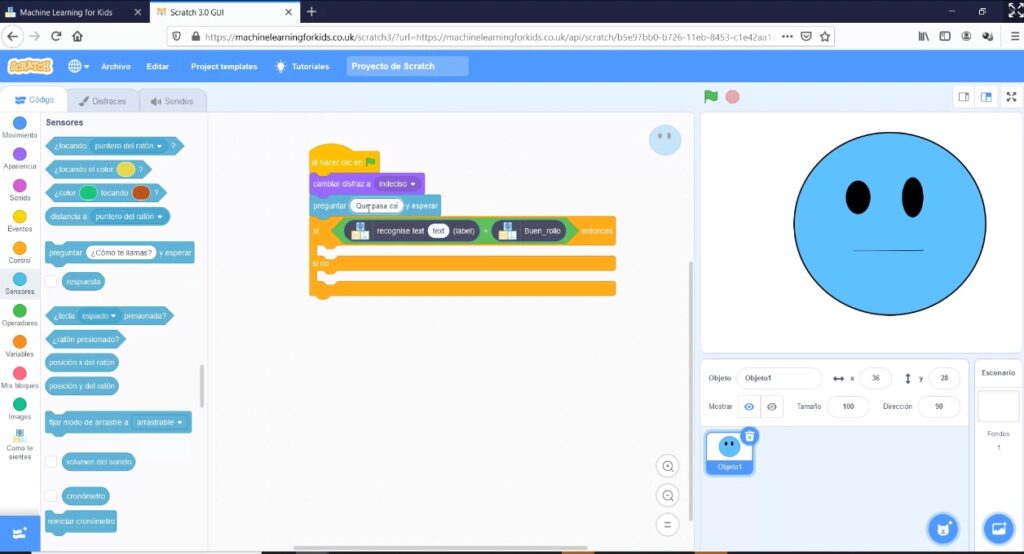Switch to the Disfraces tab
Image resolution: width=1024 pixels, height=554 pixels.
[x=102, y=101]
